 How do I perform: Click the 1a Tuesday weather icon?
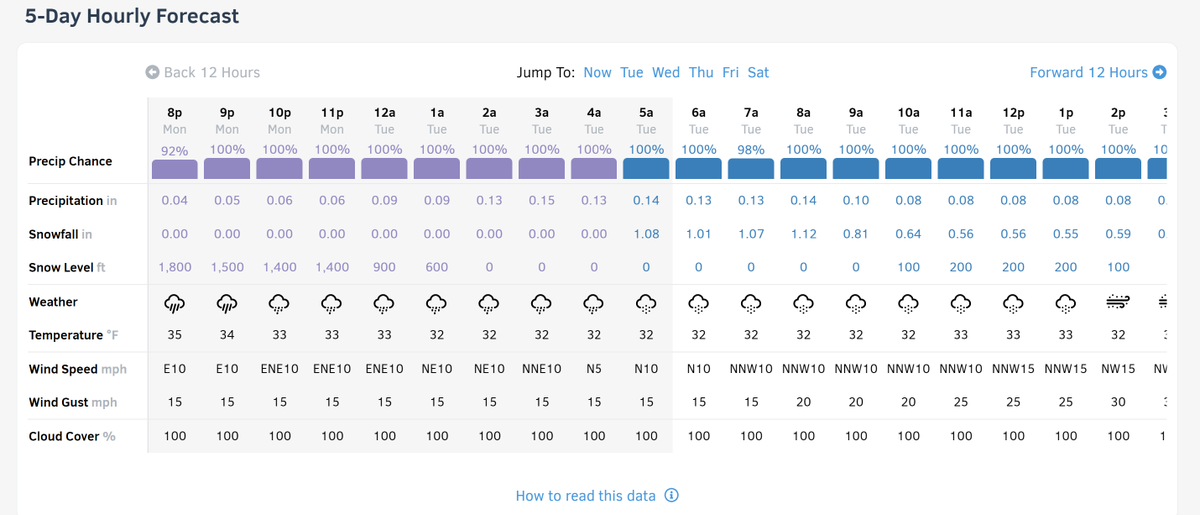pyautogui.click(x=437, y=302)
